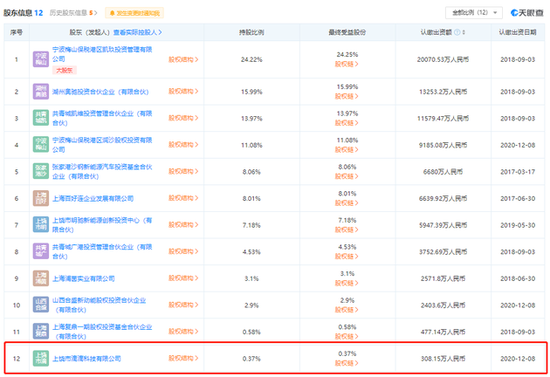Open the row 11 company name holding 0.58%
This screenshot has height=377, width=550.
pyautogui.click(x=102, y=332)
